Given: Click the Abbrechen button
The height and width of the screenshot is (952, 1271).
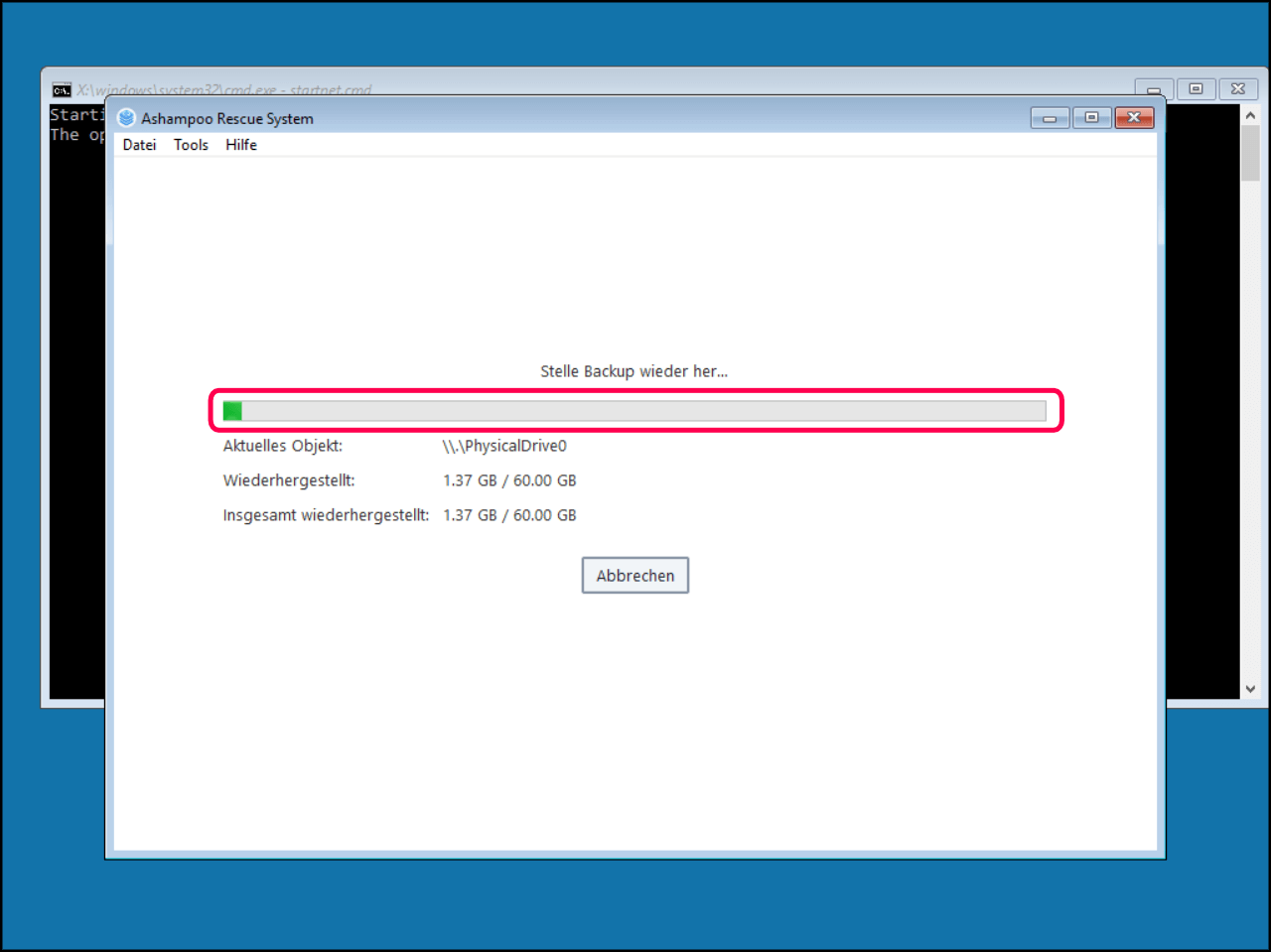Looking at the screenshot, I should tap(635, 576).
